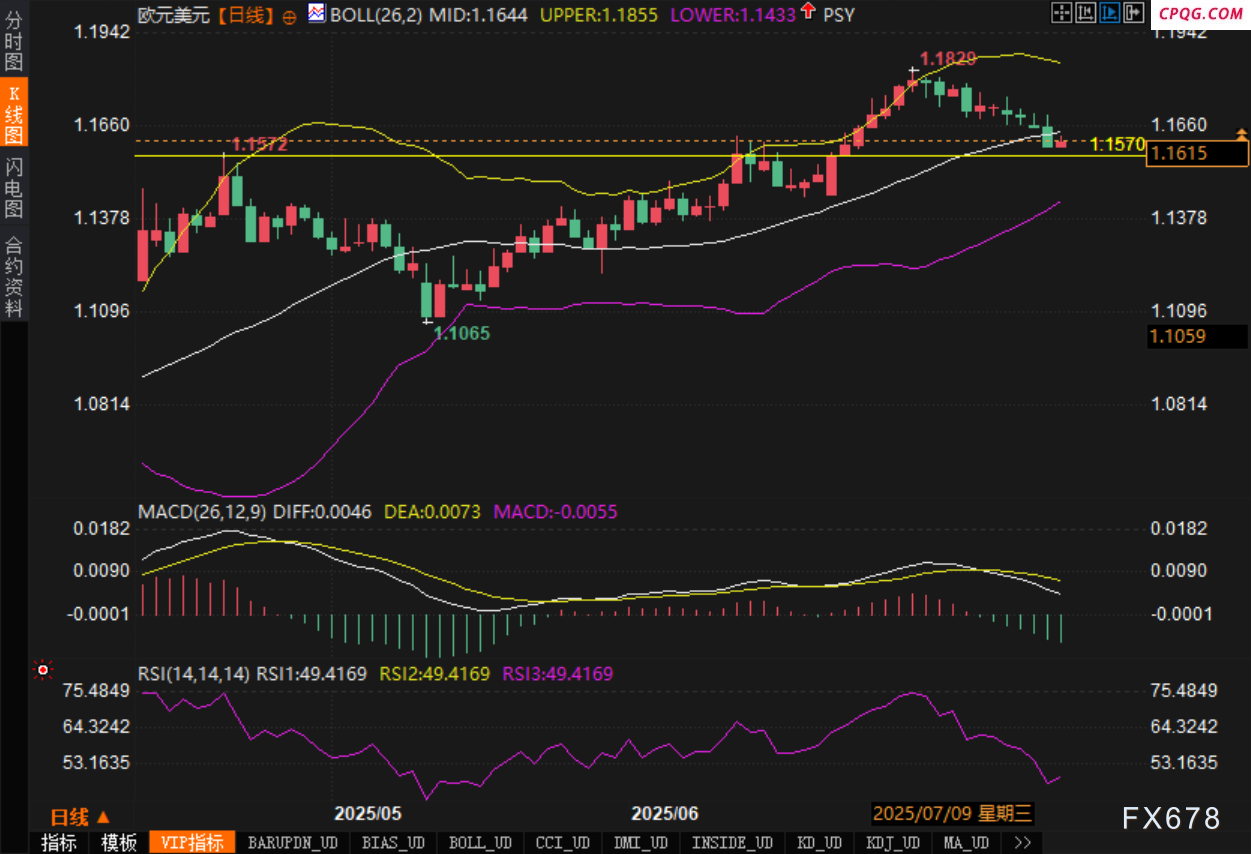This screenshot has height=854, width=1251.
Task: Click the 1.1615 current price marker
Action: coord(1196,153)
